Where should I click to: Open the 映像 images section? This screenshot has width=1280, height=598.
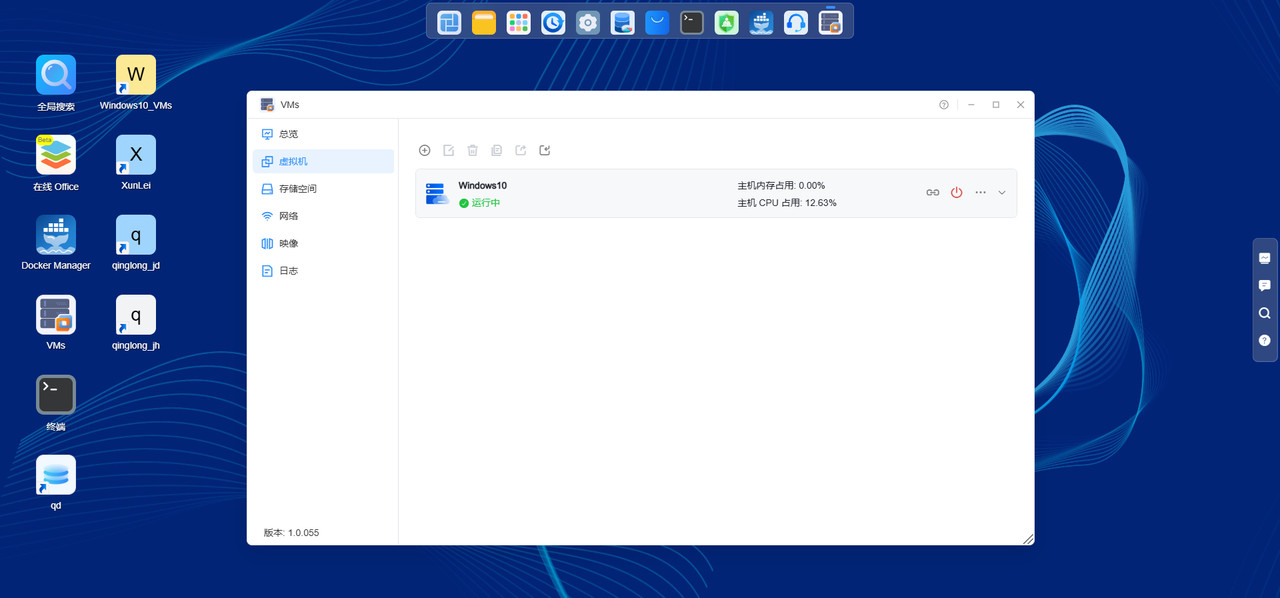click(x=321, y=243)
